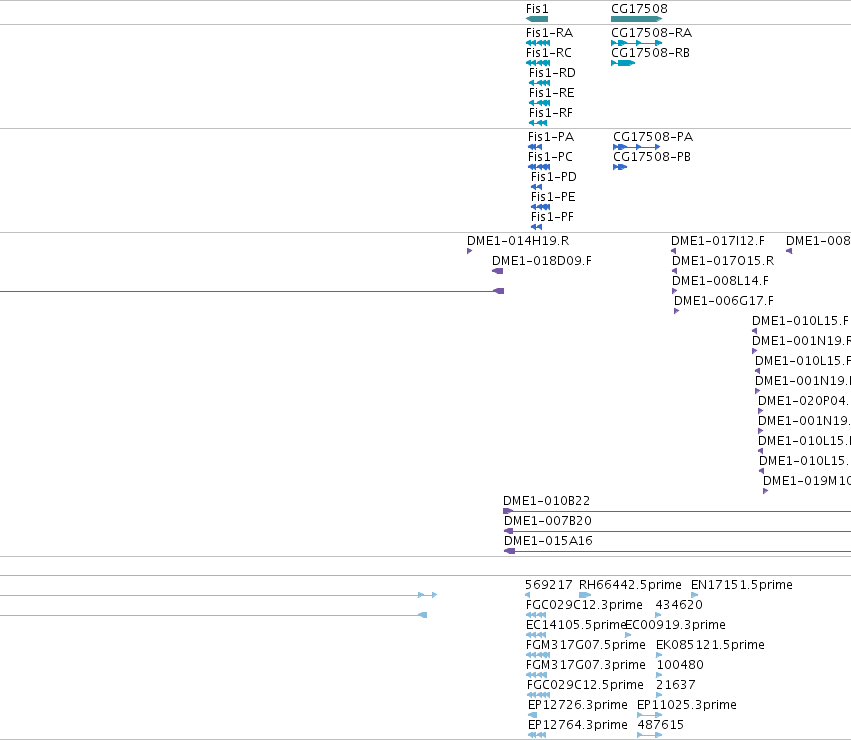Select EC00919.3prime feature

point(676,625)
